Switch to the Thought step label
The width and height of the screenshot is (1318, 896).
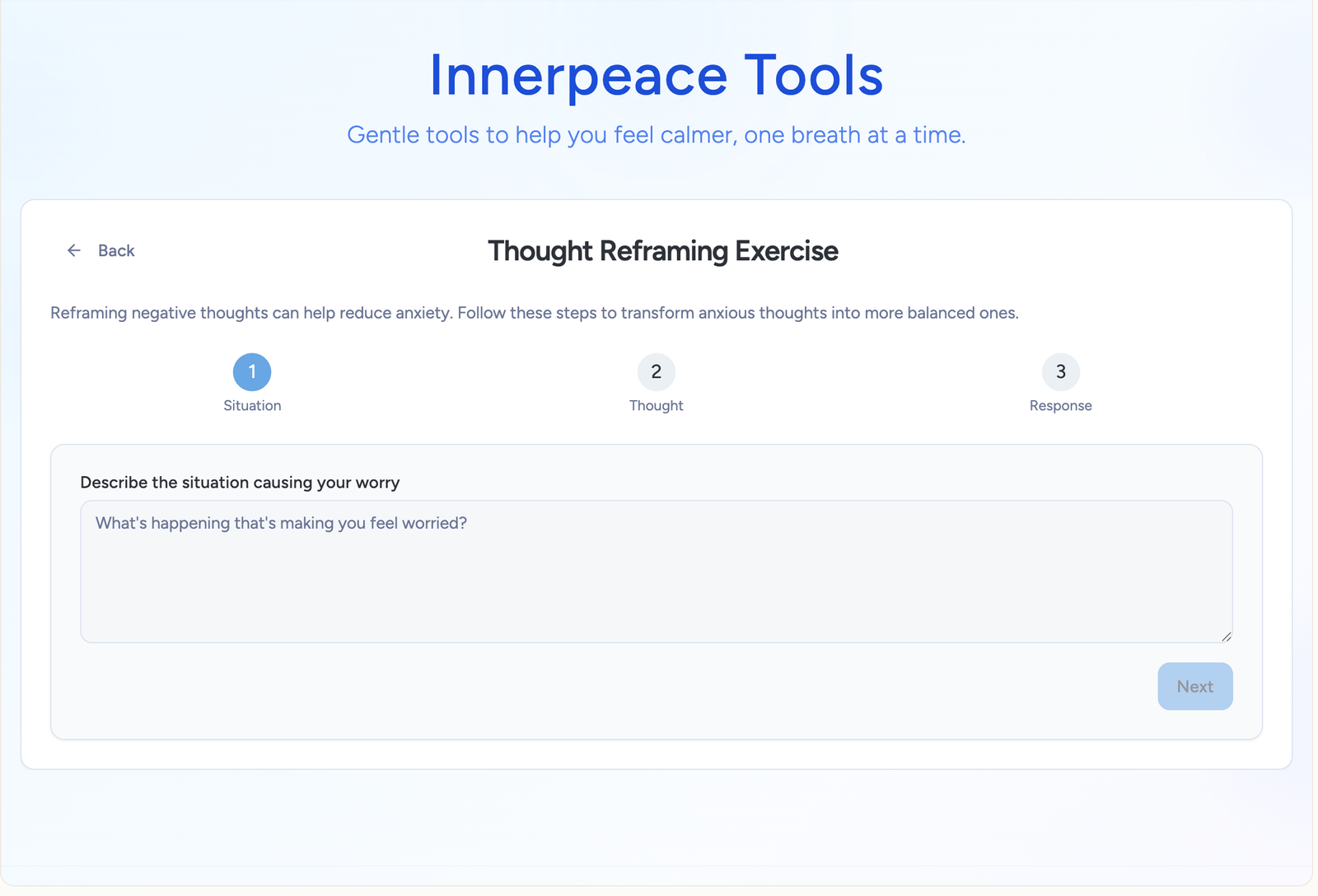(656, 406)
